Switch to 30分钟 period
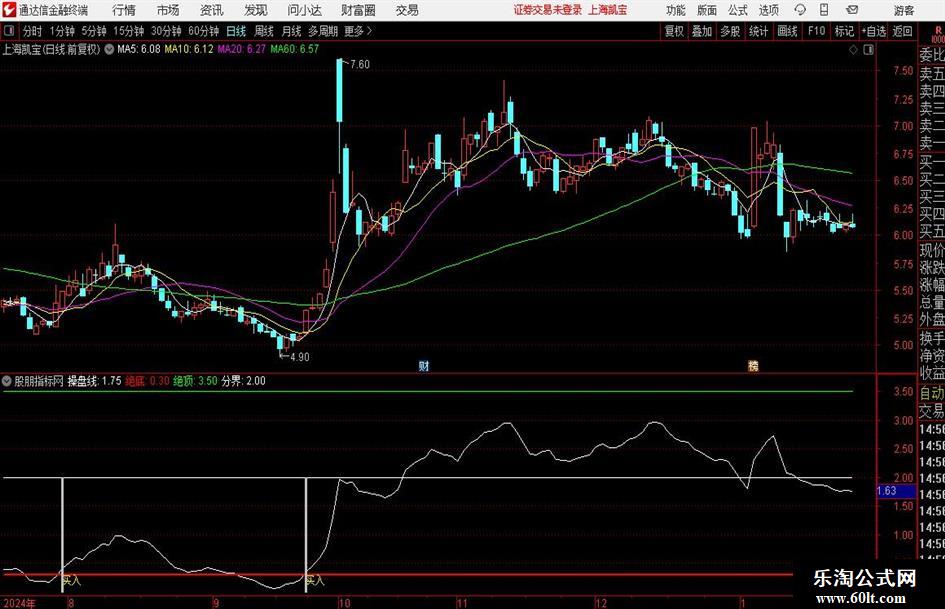 166,31
